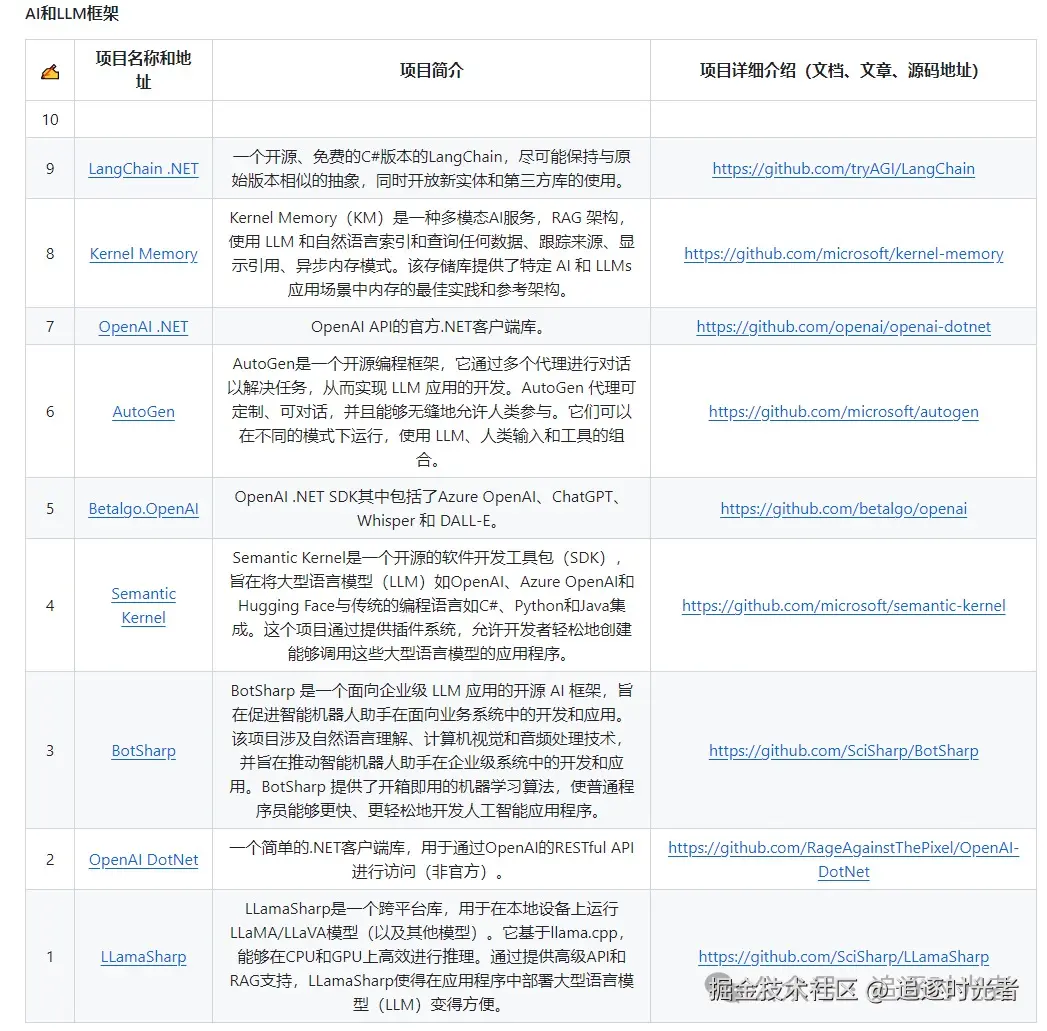Click the AI和LLM框架 section heading
Screen dimensions: 1047x1031
tap(72, 13)
